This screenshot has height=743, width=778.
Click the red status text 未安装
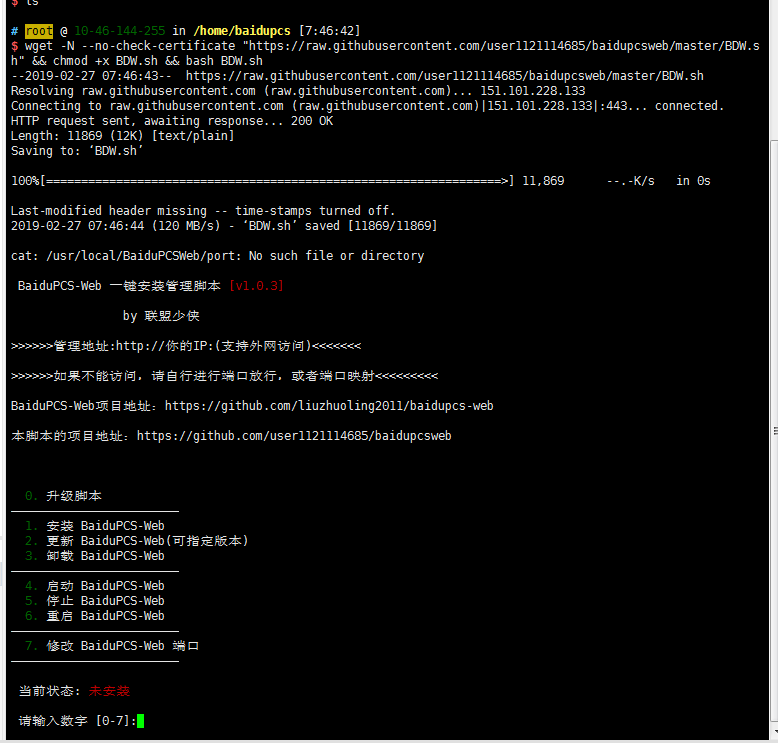coord(109,691)
